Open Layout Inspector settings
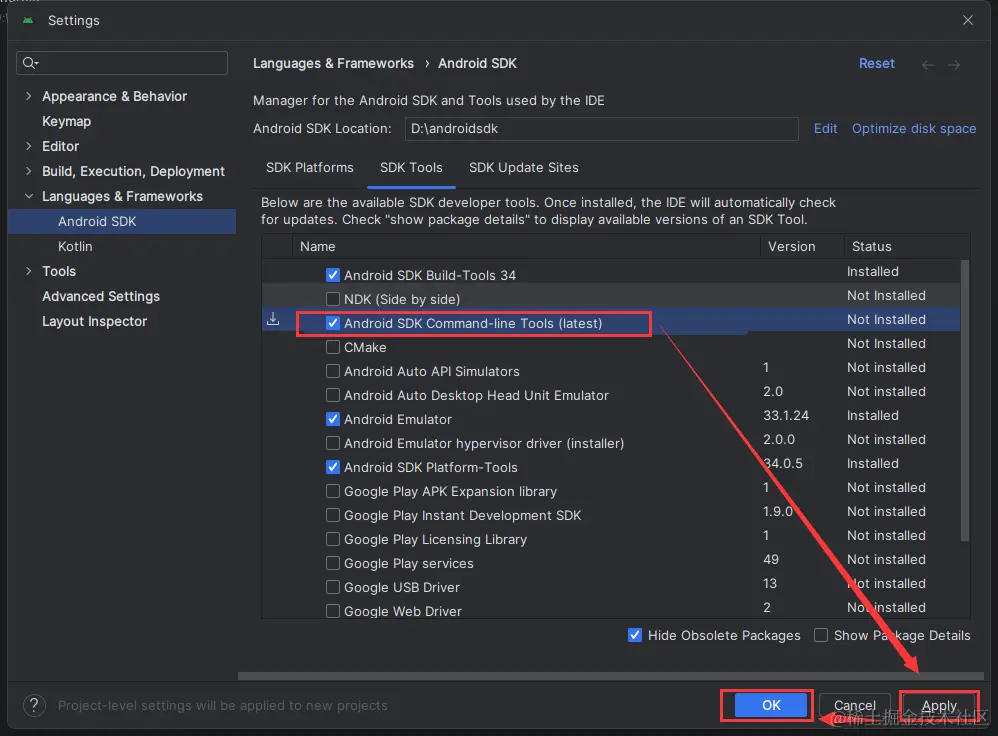 94,322
